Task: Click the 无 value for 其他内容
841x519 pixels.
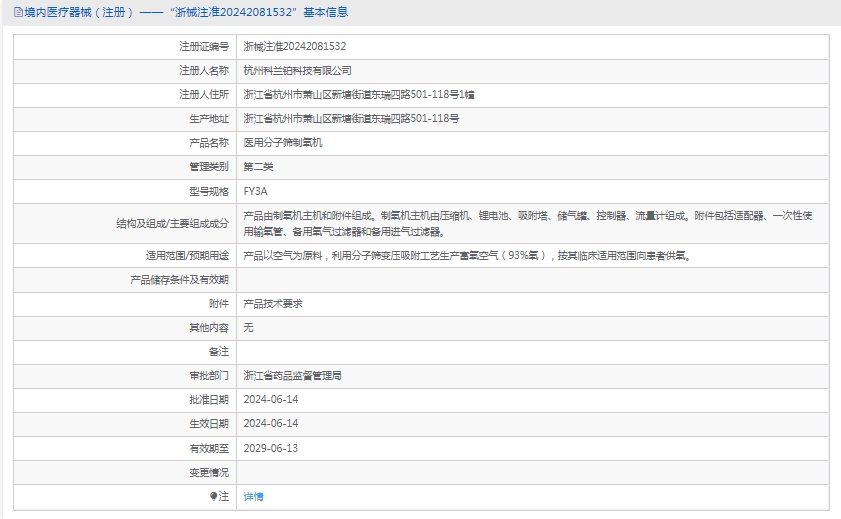Action: click(x=249, y=327)
